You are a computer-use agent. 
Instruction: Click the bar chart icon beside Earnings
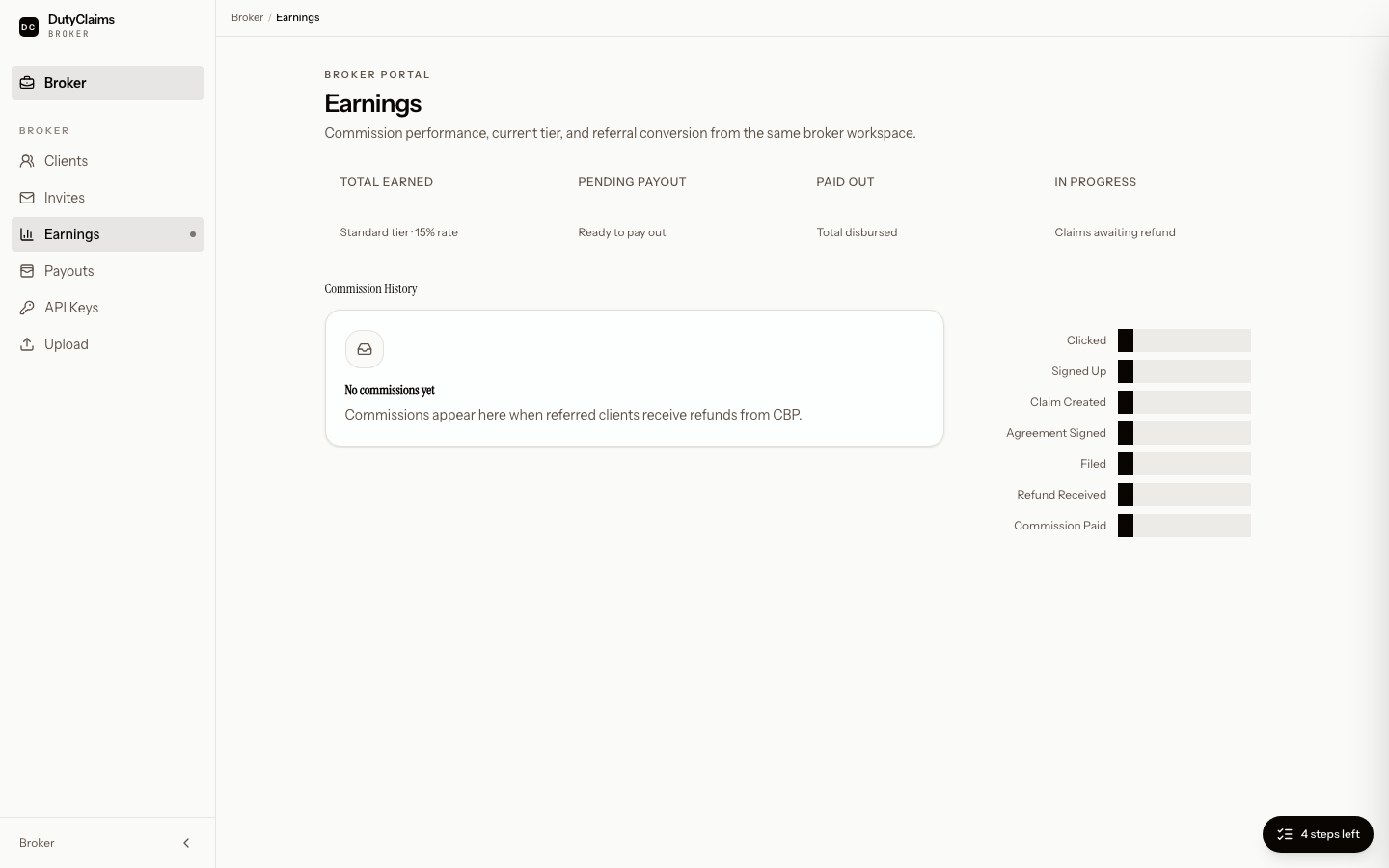pyautogui.click(x=27, y=234)
